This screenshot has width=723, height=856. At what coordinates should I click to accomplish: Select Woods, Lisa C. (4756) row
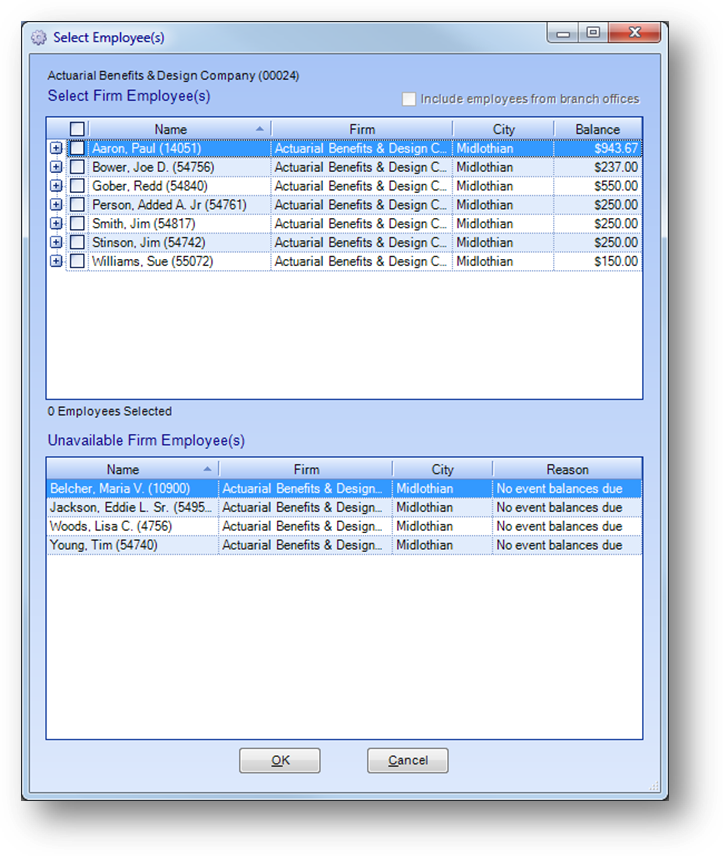[345, 526]
